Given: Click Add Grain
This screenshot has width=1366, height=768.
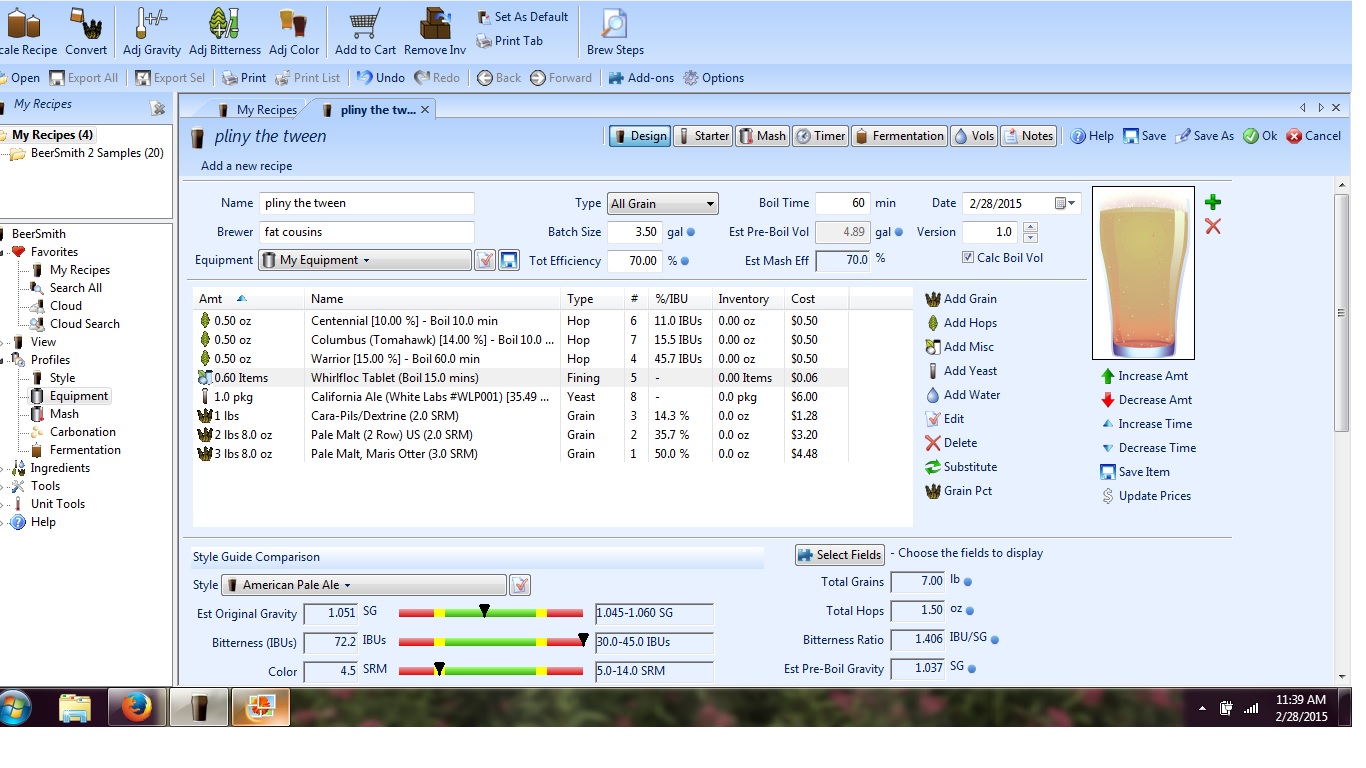Looking at the screenshot, I should click(961, 299).
